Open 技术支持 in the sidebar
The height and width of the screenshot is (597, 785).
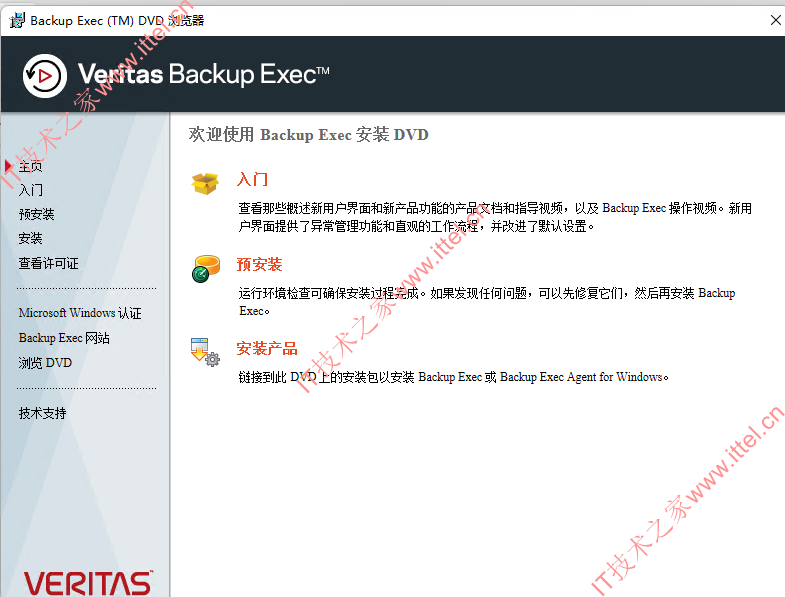click(x=42, y=413)
